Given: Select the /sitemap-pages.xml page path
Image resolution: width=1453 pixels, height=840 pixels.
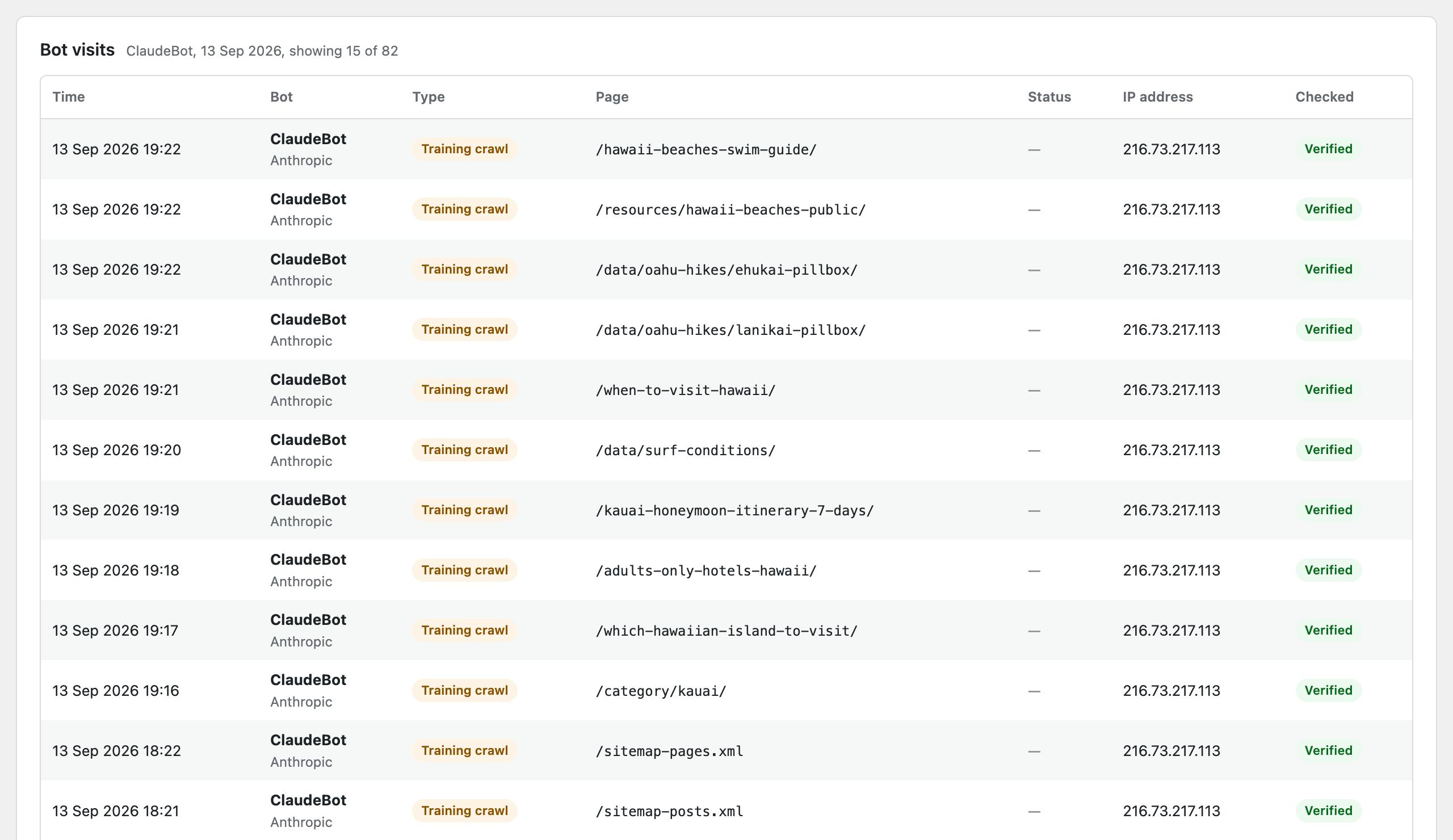Looking at the screenshot, I should [x=669, y=751].
